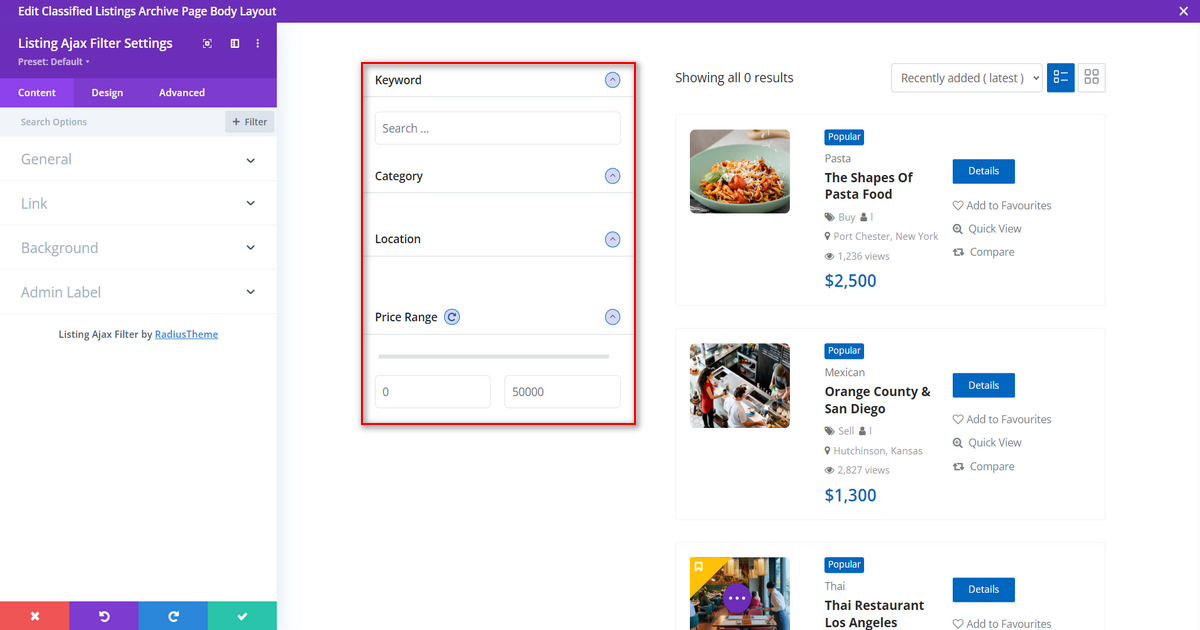The height and width of the screenshot is (630, 1200).
Task: Expand the General settings section
Action: point(138,159)
